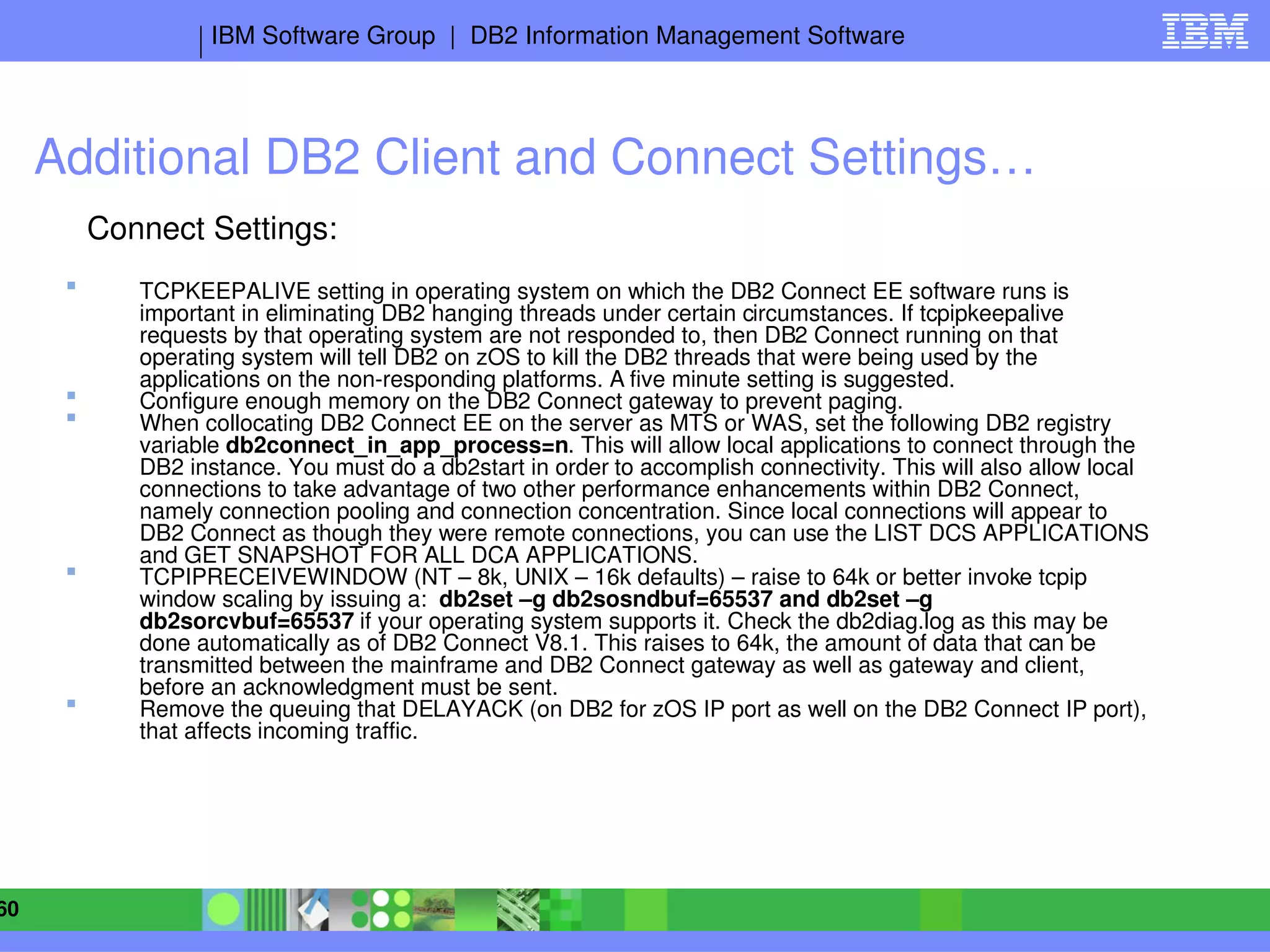Click 'before an acknowledgment must be sent.' line
1270x952 pixels.
pos(349,687)
